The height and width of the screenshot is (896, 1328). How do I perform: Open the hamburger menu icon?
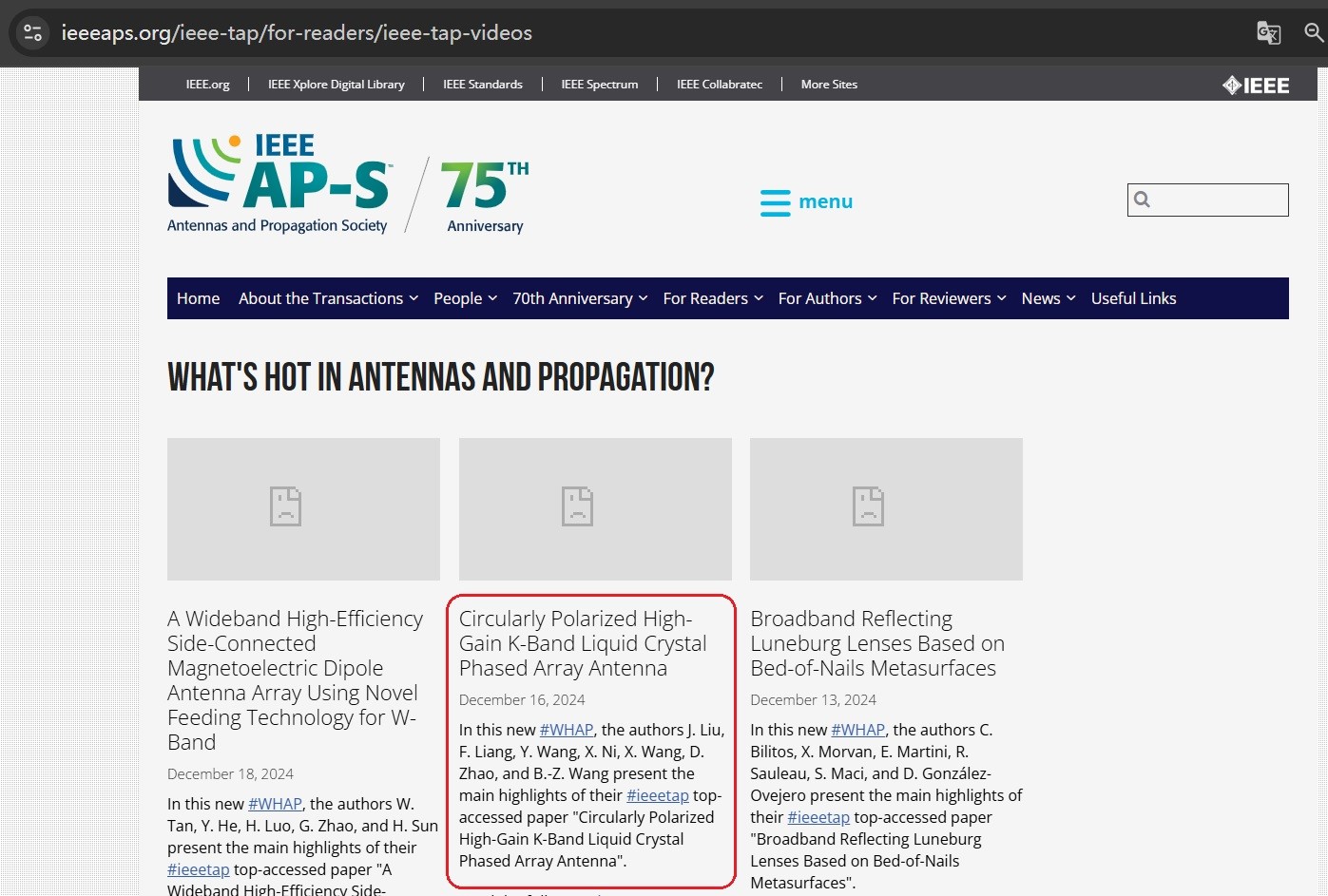point(776,202)
